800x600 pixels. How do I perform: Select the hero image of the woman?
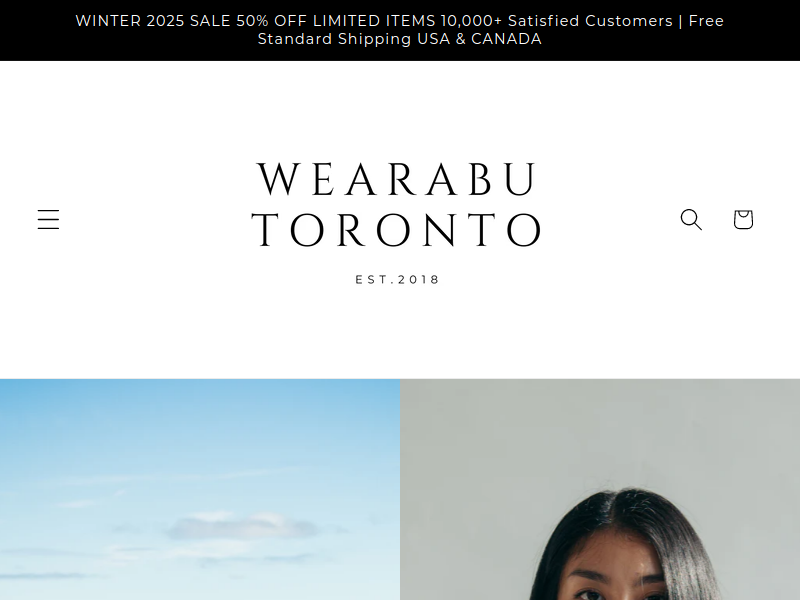pyautogui.click(x=600, y=489)
